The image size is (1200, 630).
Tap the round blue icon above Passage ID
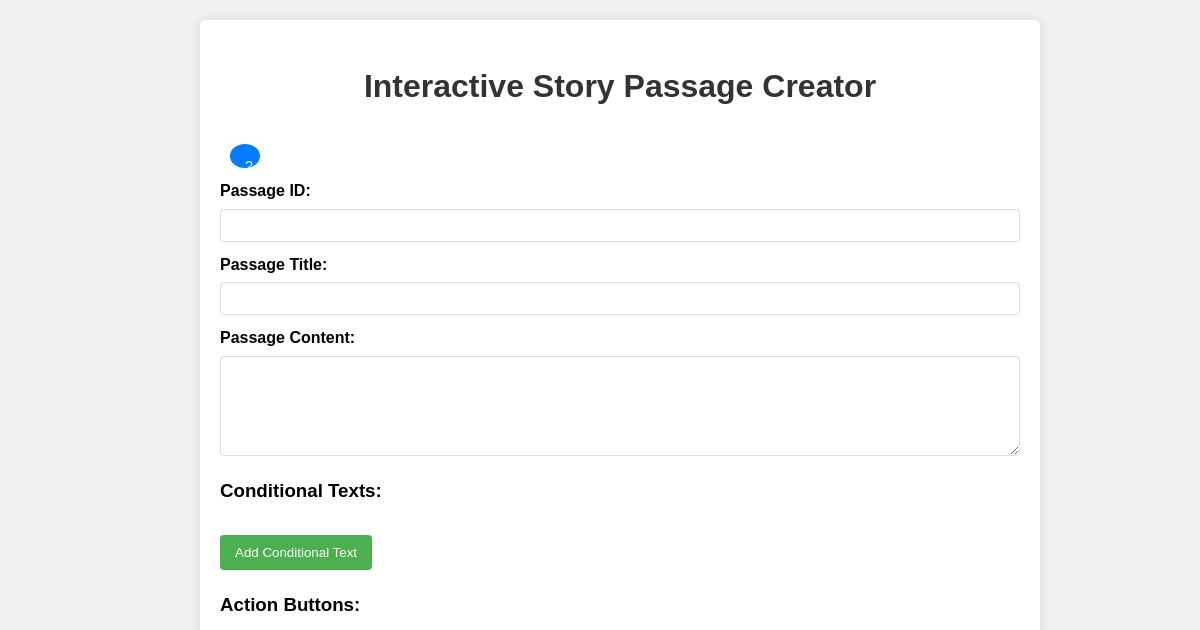[x=245, y=157]
